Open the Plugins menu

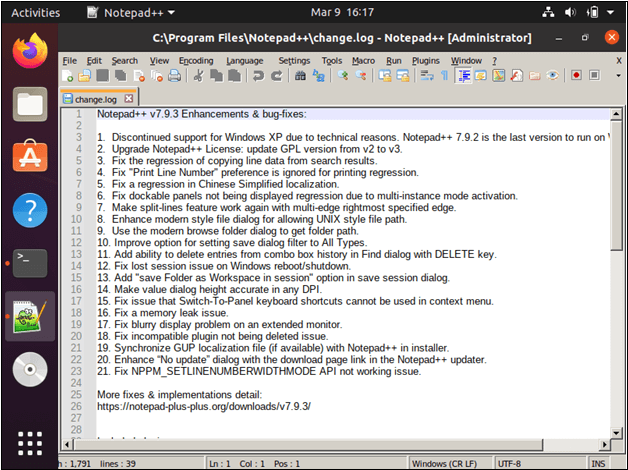pyautogui.click(x=426, y=61)
